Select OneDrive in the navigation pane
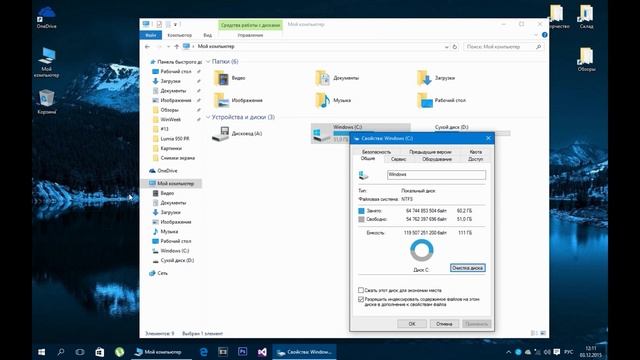 coord(167,171)
